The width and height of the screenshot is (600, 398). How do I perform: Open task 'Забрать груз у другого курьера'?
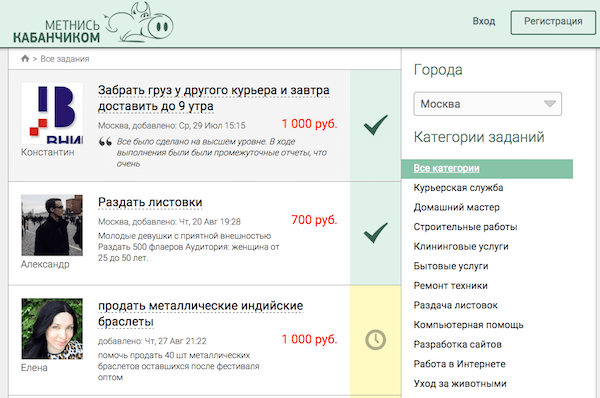[214, 98]
